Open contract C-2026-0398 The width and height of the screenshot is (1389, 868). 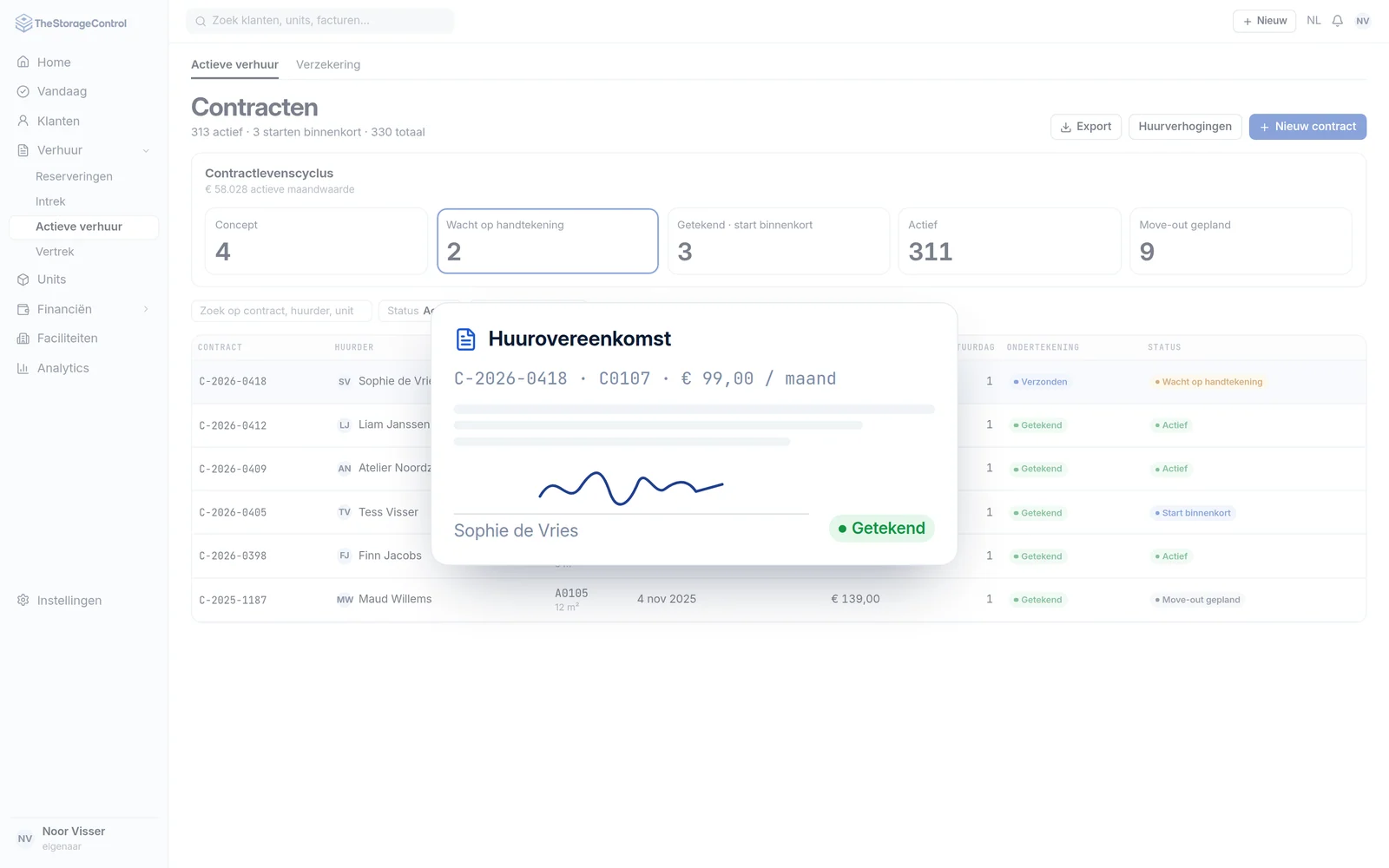[233, 556]
